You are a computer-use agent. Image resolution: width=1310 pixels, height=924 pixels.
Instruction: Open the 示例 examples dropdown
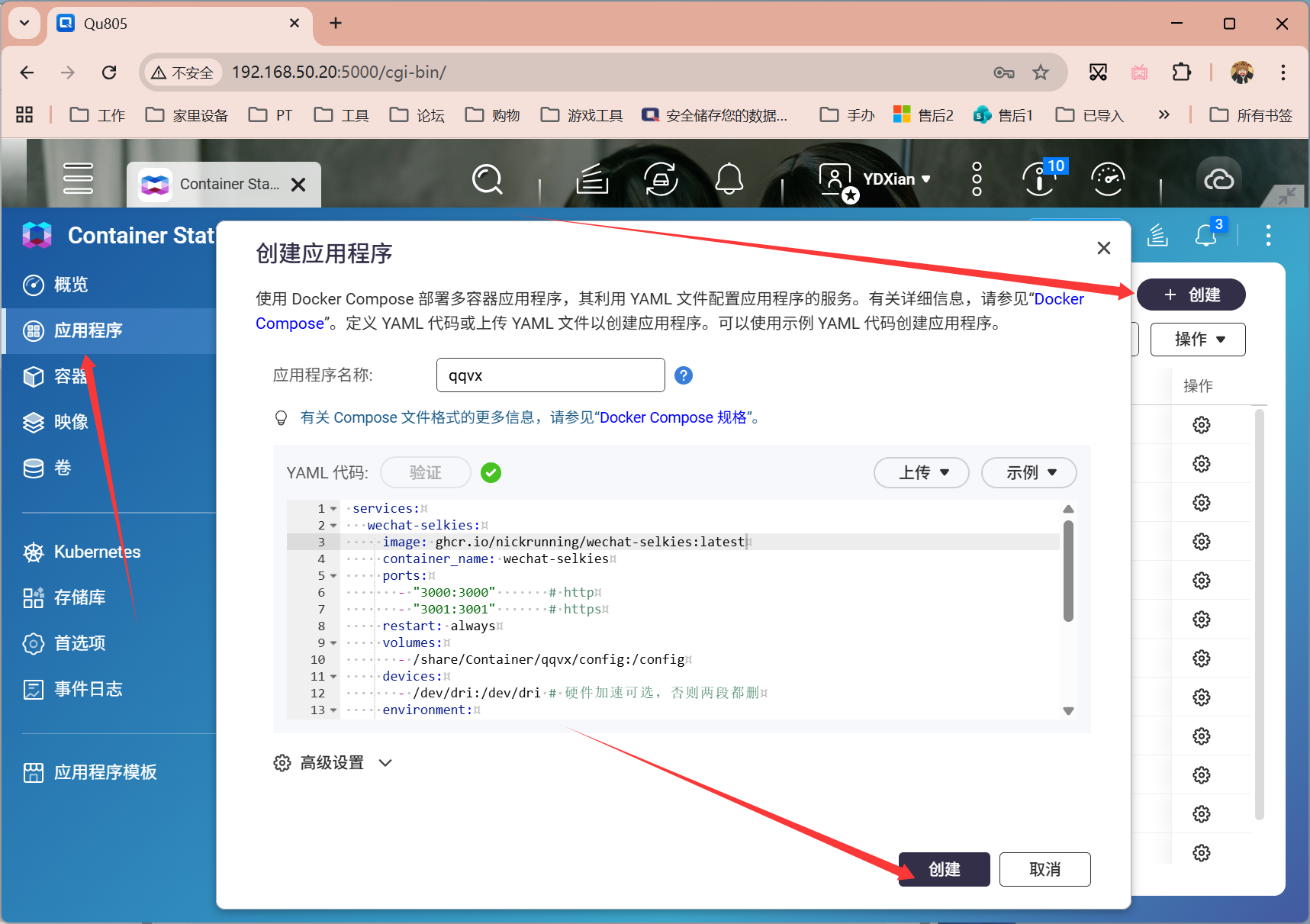(1028, 472)
